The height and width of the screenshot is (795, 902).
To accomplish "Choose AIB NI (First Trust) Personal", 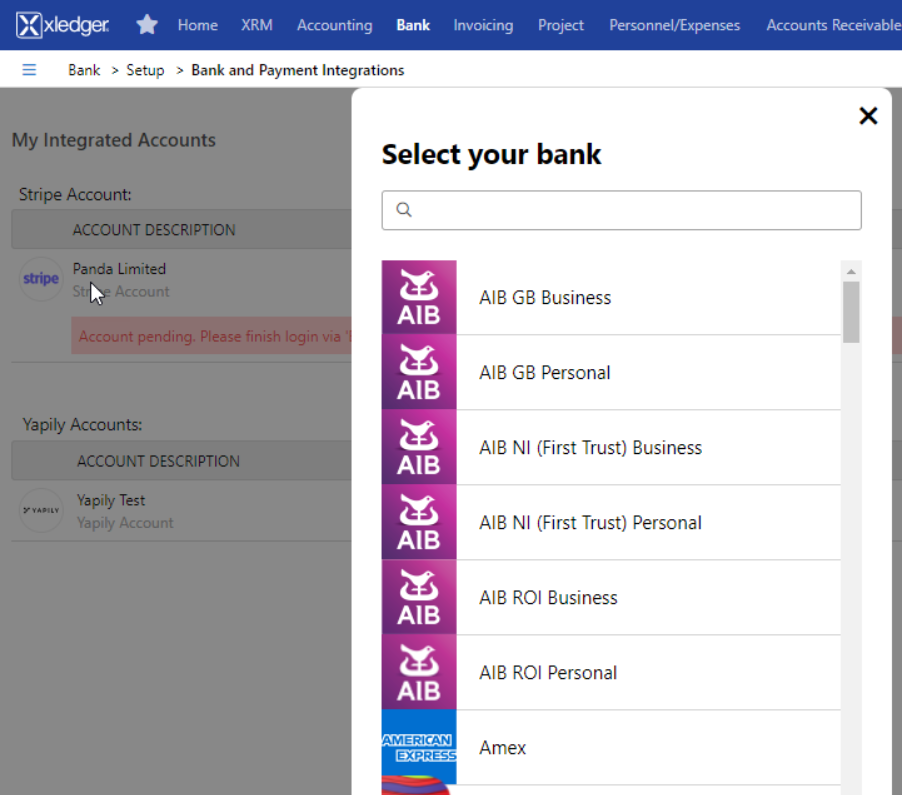I will point(611,522).
